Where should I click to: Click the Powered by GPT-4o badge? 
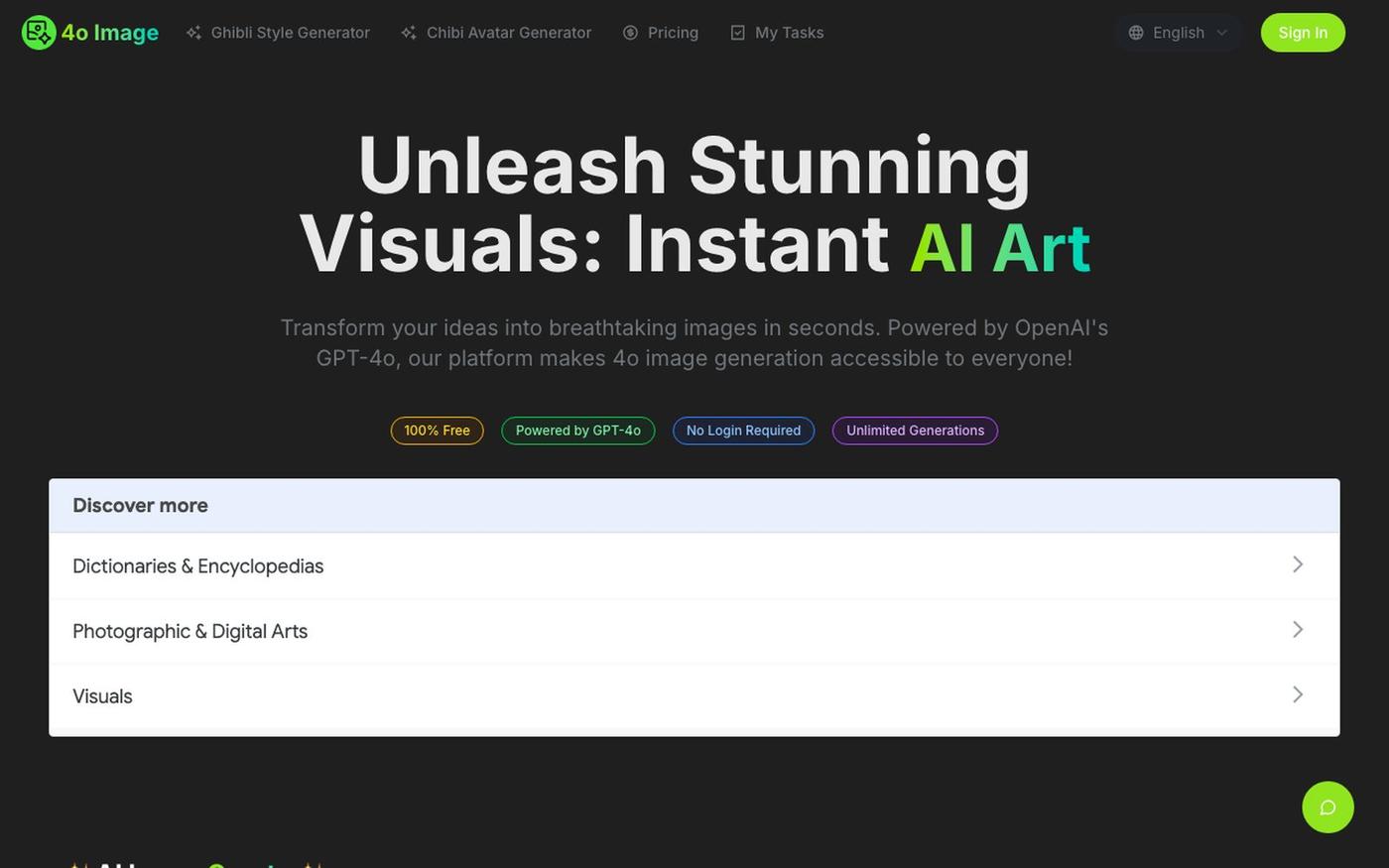[578, 431]
